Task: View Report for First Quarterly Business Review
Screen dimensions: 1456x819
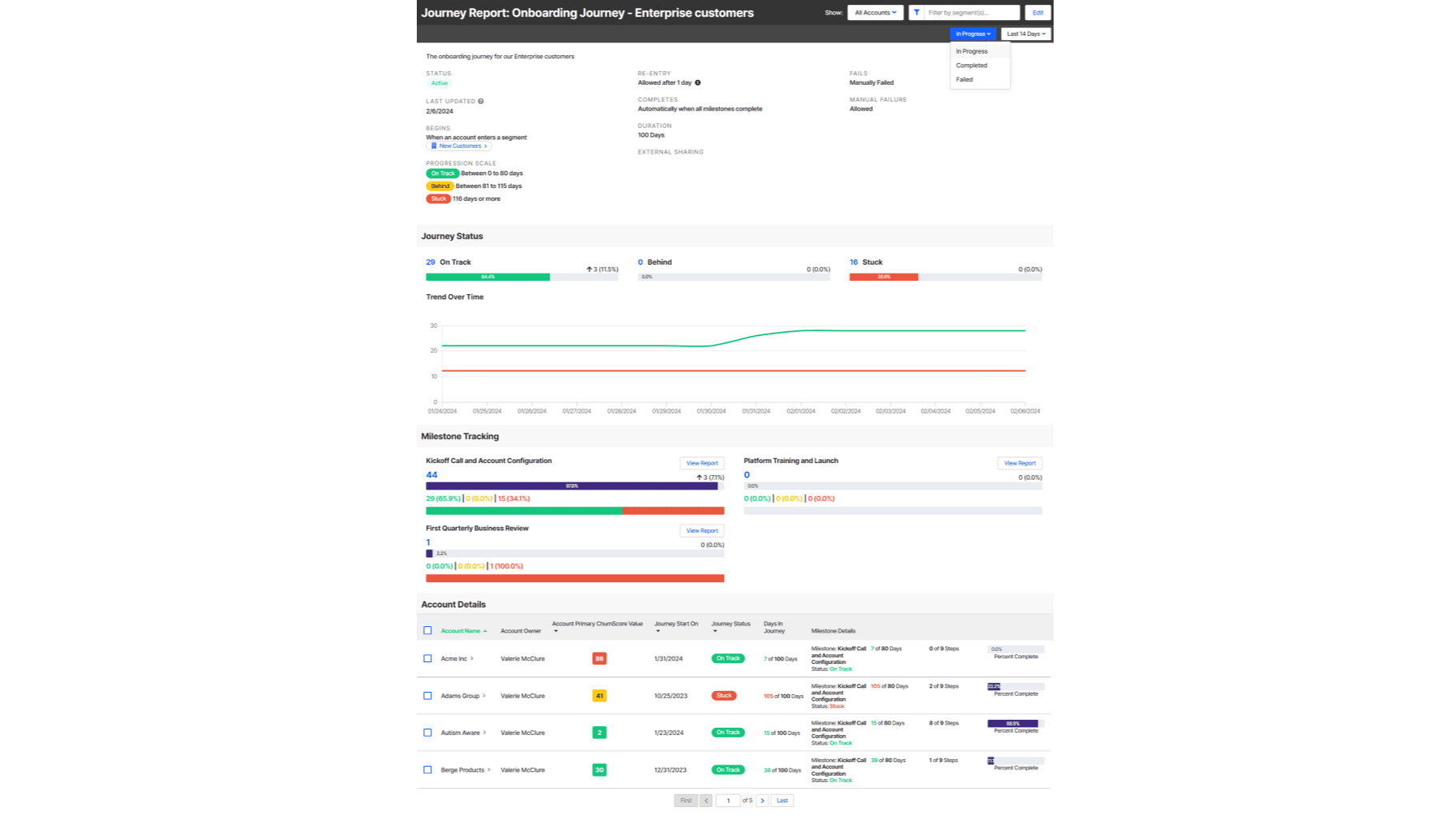Action: pos(702,531)
